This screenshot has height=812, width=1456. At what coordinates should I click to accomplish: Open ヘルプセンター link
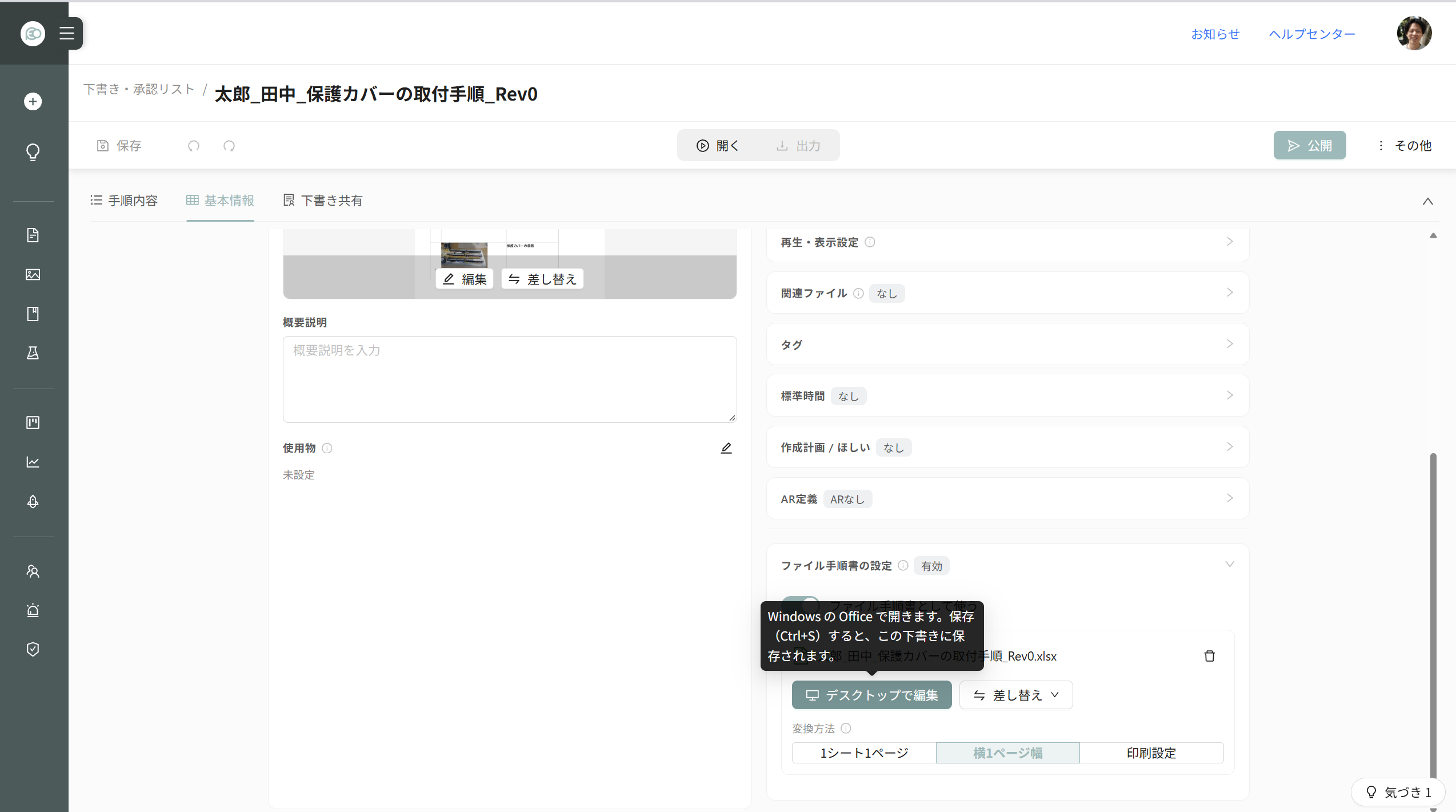coord(1312,34)
